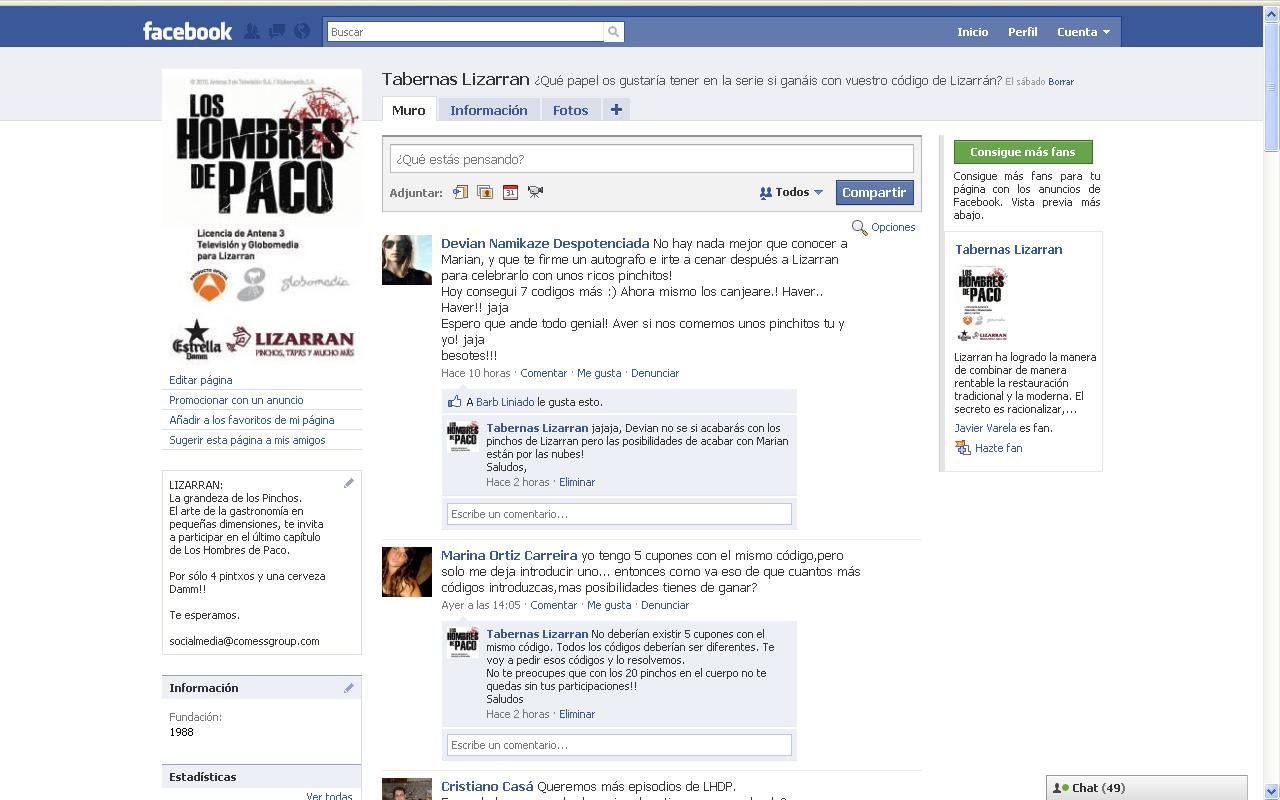Screen dimensions: 1280x800
Task: Attach an event using the calendar icon
Action: click(x=510, y=192)
